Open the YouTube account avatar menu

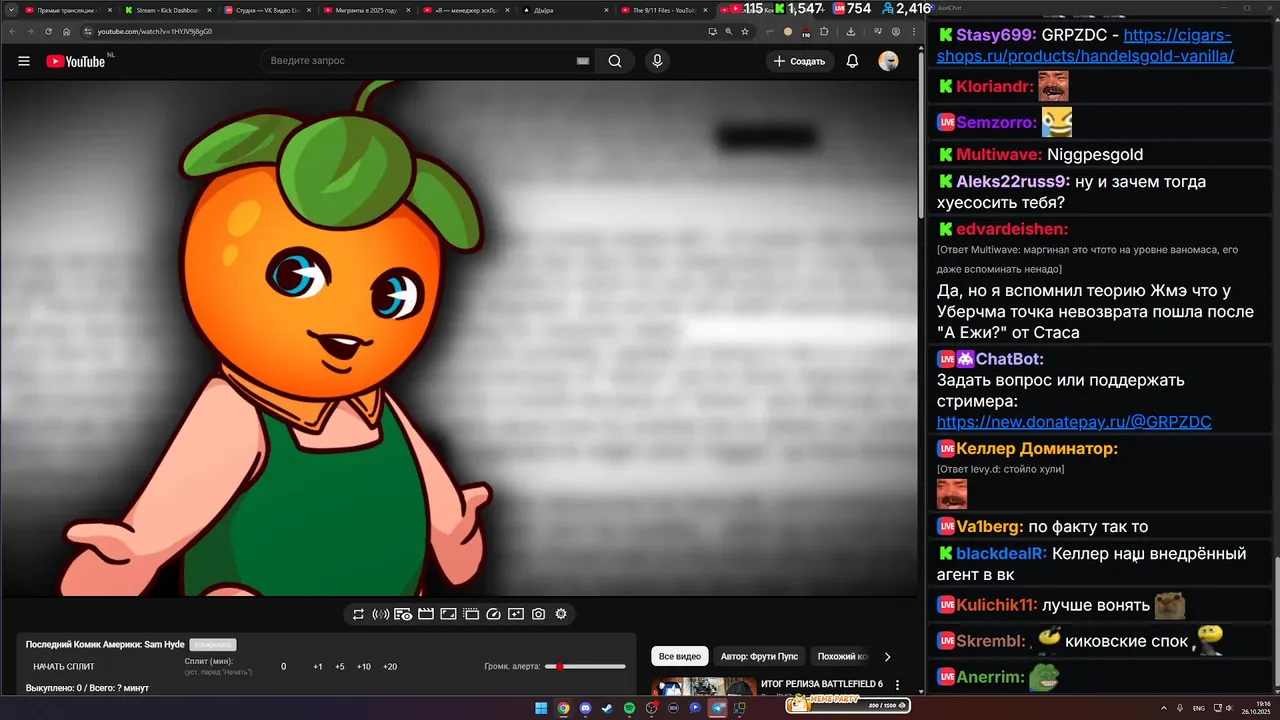click(x=888, y=61)
